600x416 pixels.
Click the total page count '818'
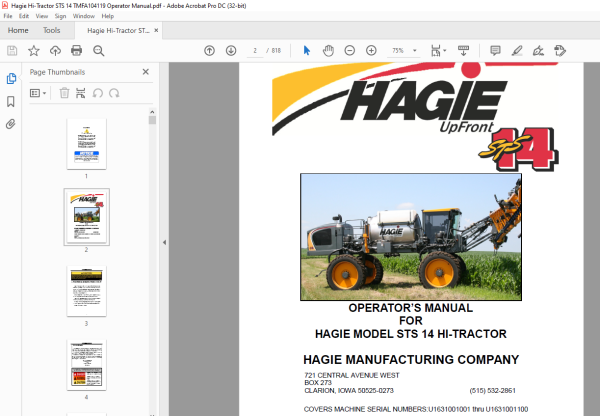(276, 51)
